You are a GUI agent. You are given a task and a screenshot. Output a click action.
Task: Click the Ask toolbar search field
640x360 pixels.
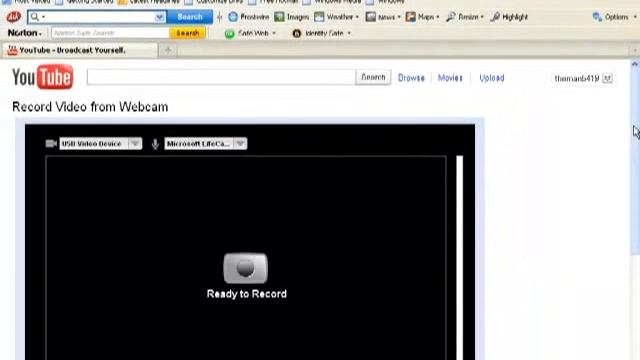pyautogui.click(x=96, y=17)
